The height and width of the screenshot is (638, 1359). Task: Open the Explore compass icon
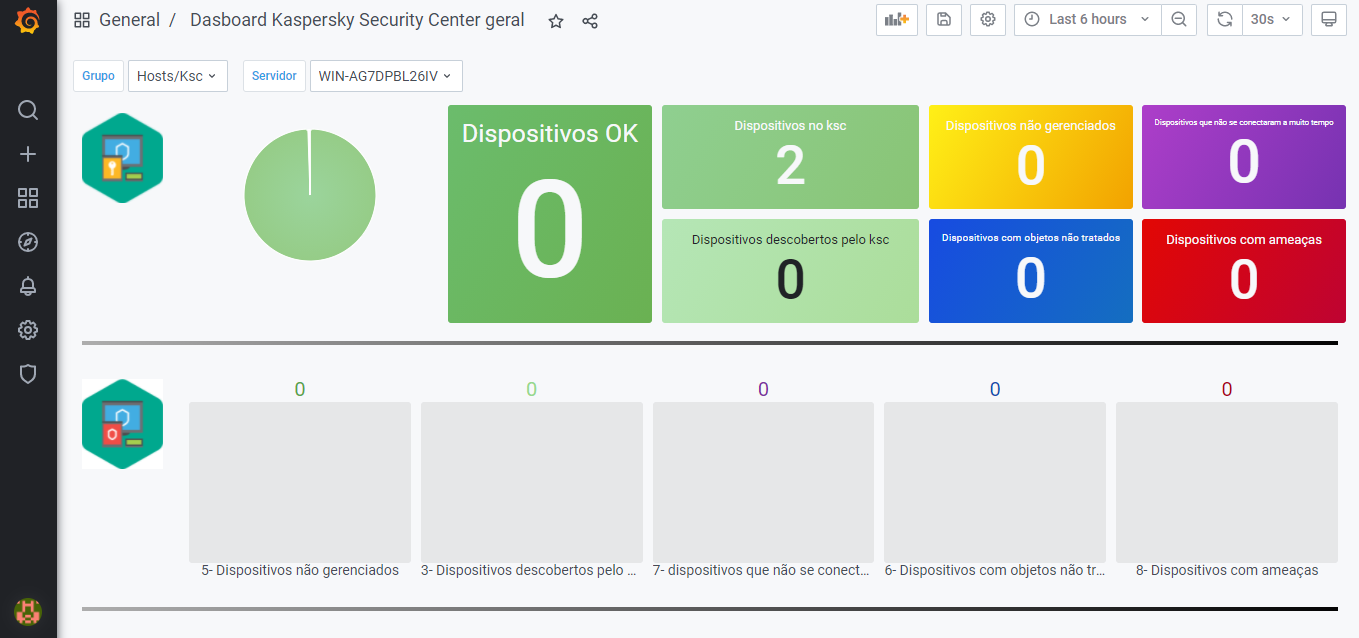click(28, 242)
